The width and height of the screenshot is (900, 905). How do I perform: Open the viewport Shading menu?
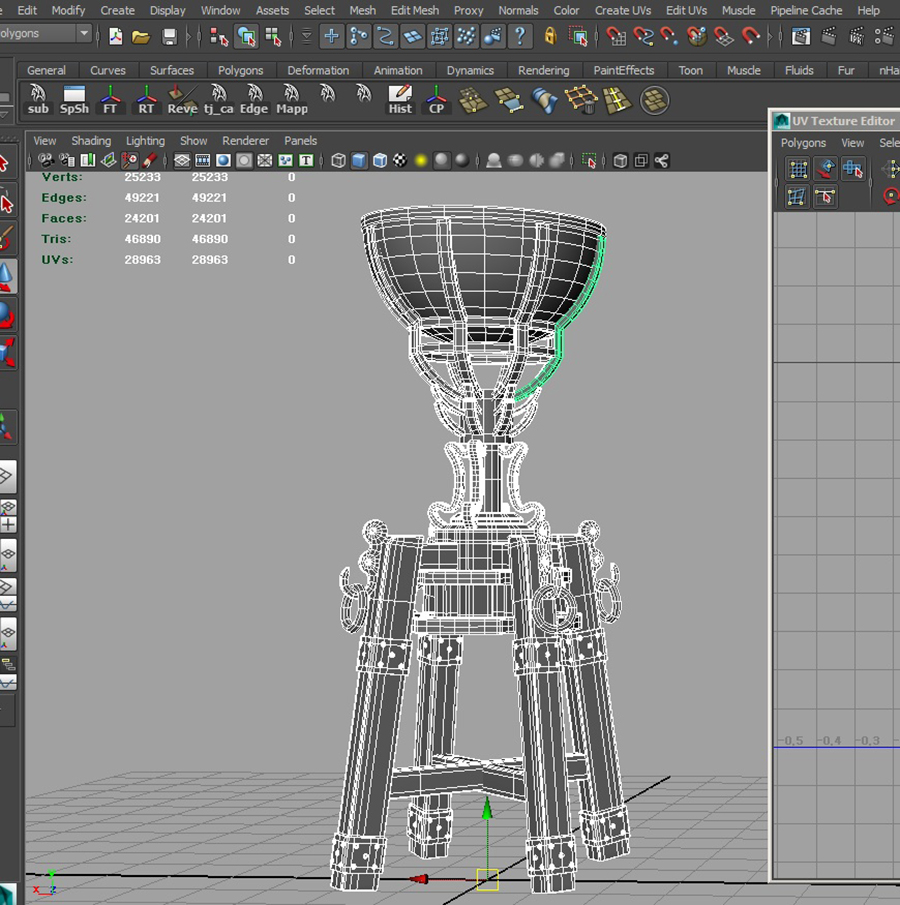[x=91, y=141]
